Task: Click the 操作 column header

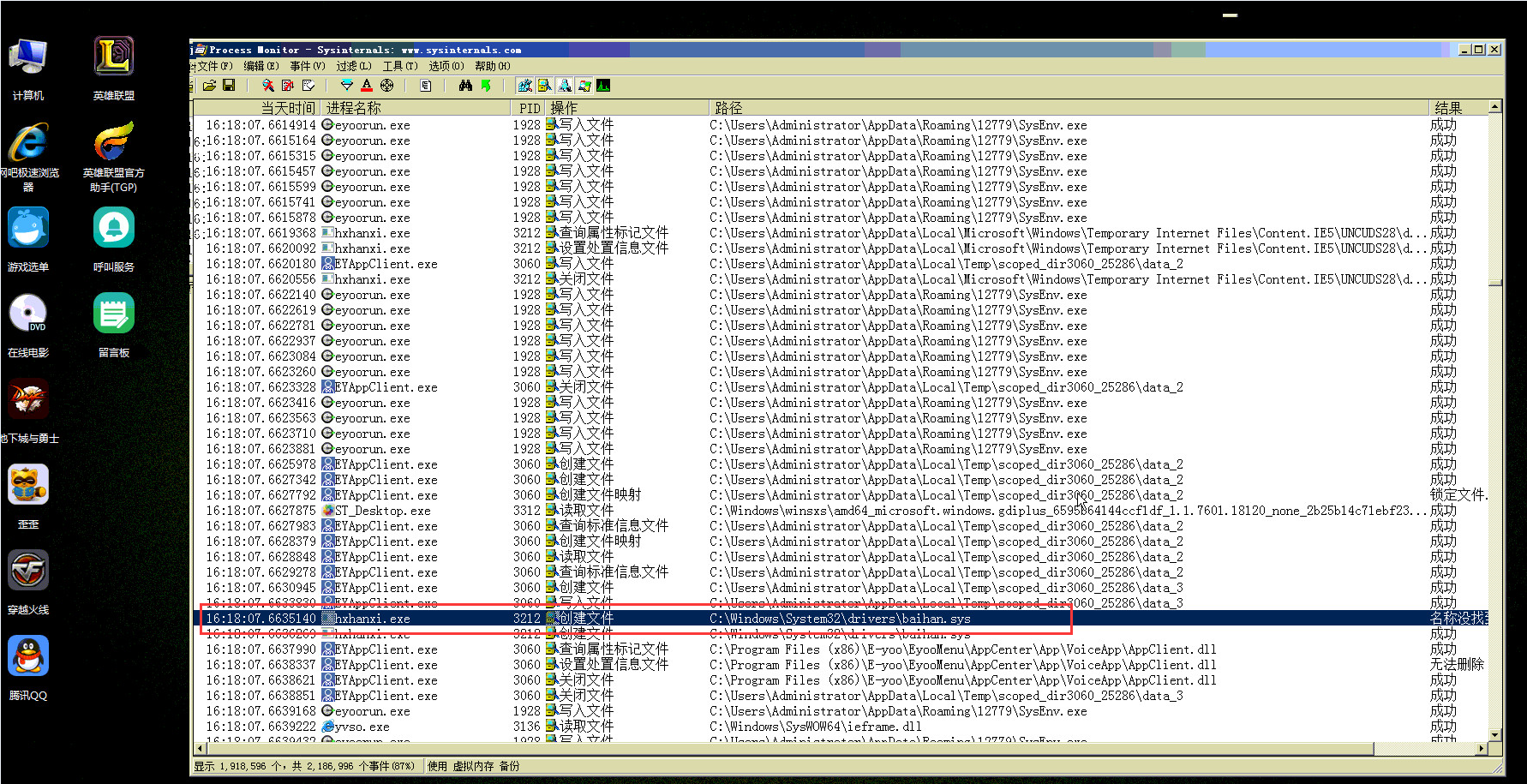Action: [627, 108]
